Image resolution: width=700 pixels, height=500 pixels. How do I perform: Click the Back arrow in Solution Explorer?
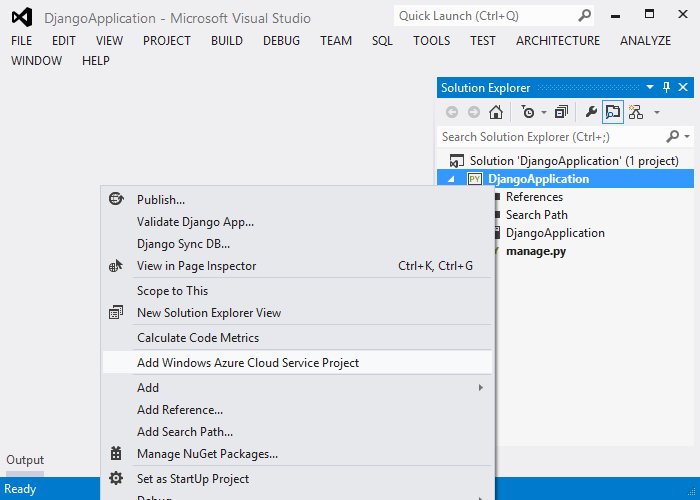(x=452, y=112)
